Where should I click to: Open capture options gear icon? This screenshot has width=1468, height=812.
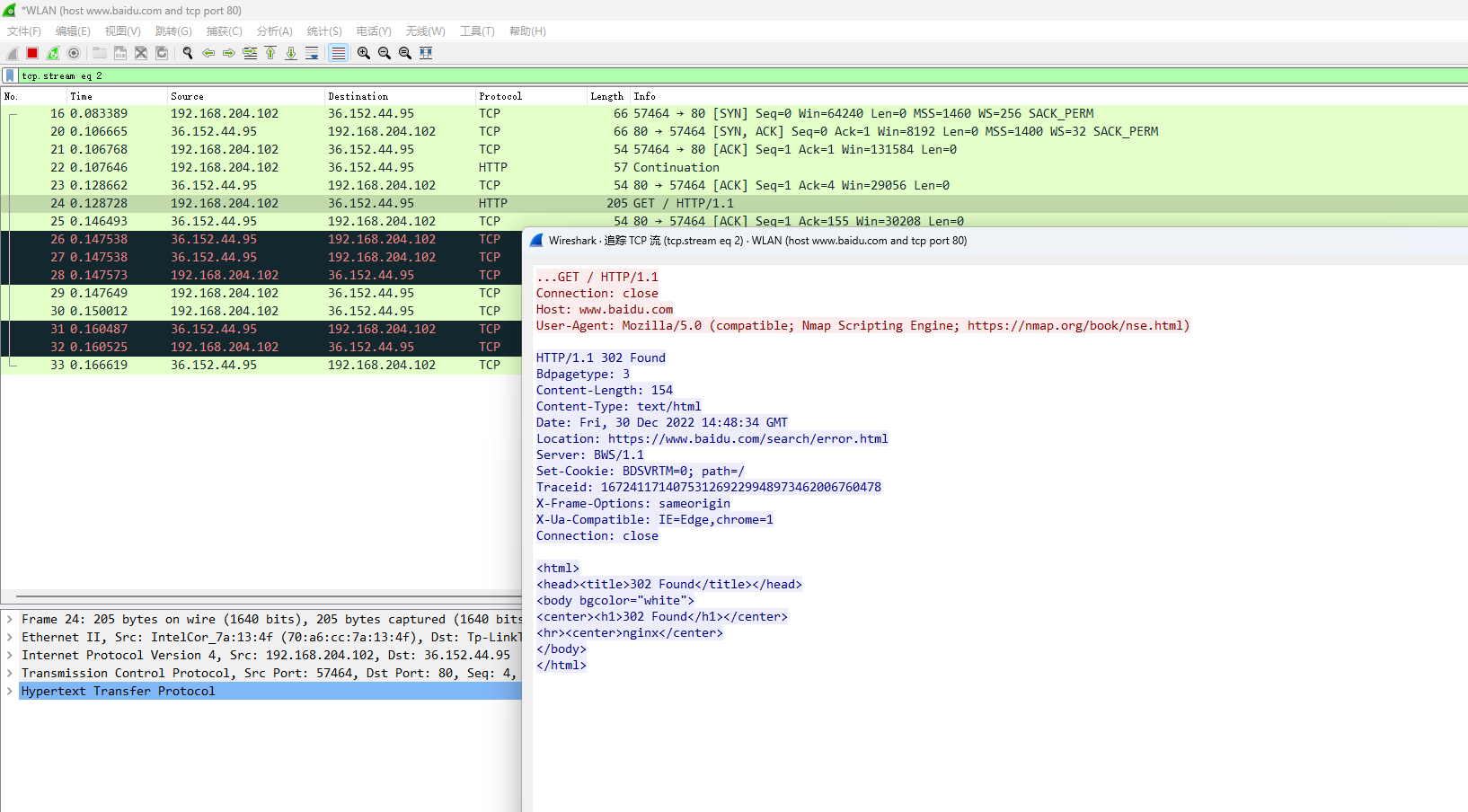(x=74, y=53)
